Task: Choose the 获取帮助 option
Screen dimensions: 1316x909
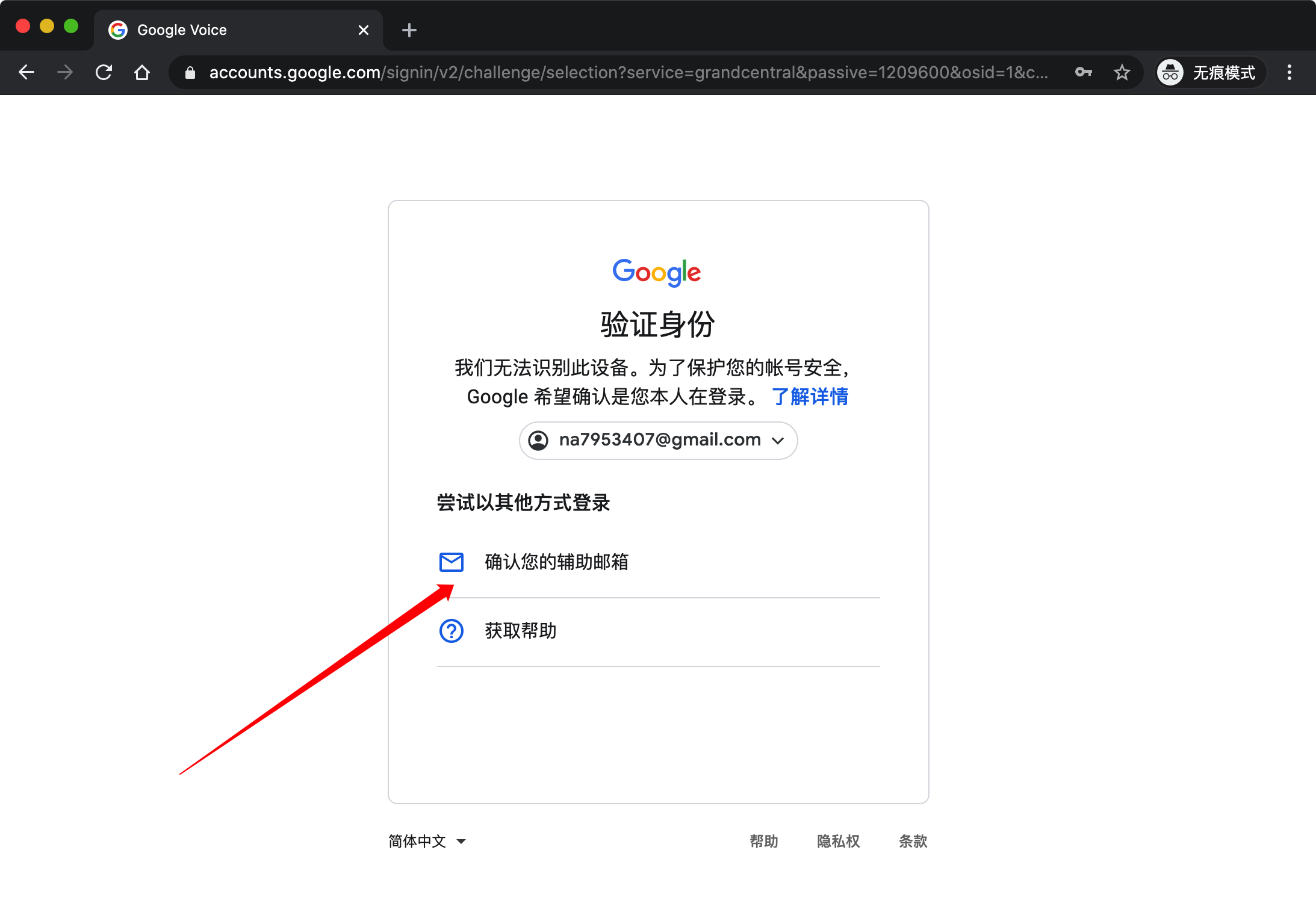Action: [x=521, y=631]
